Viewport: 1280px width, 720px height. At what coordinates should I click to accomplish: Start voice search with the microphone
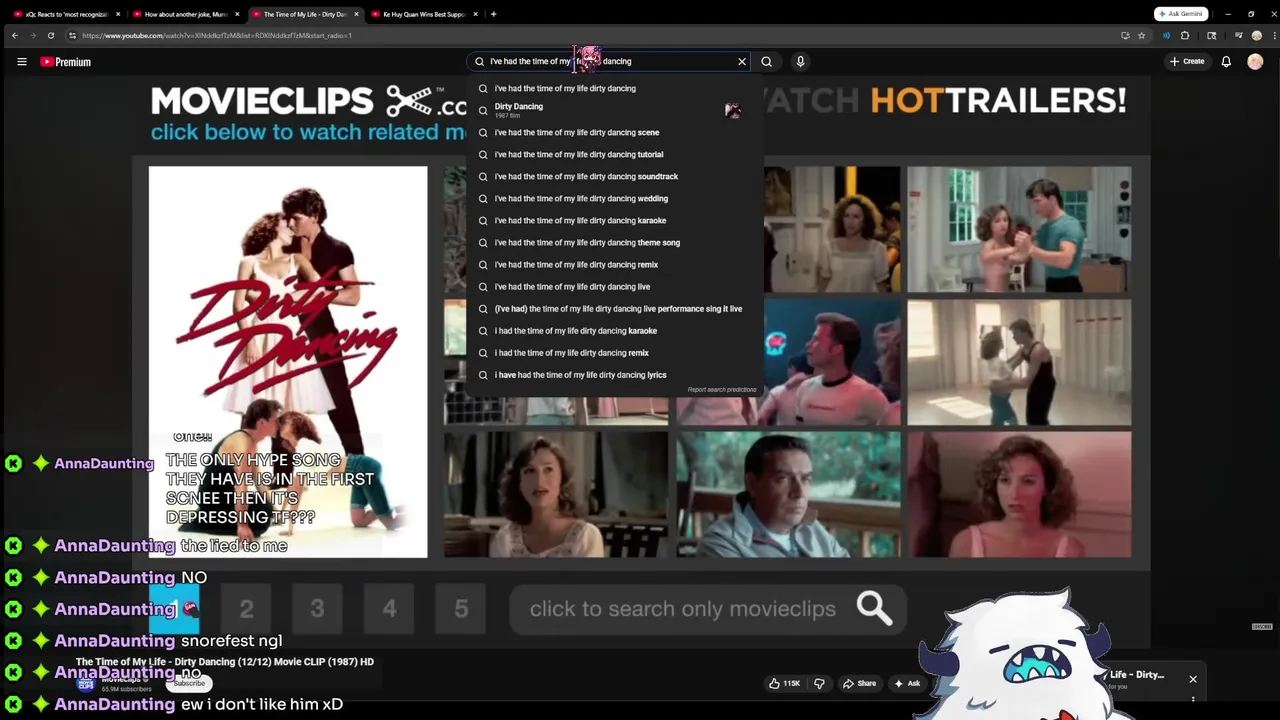[x=800, y=61]
